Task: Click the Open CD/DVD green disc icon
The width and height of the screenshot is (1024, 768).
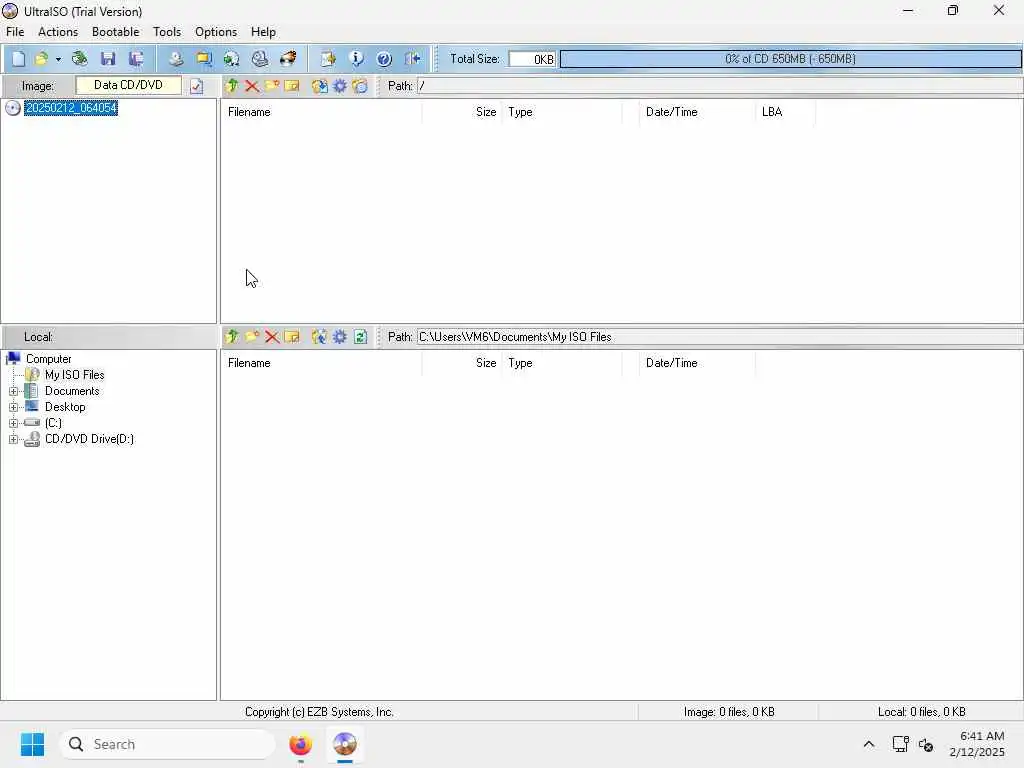Action: [80, 59]
